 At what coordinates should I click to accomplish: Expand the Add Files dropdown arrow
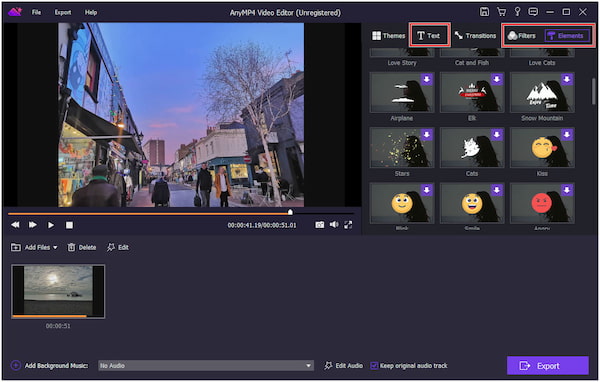(55, 248)
